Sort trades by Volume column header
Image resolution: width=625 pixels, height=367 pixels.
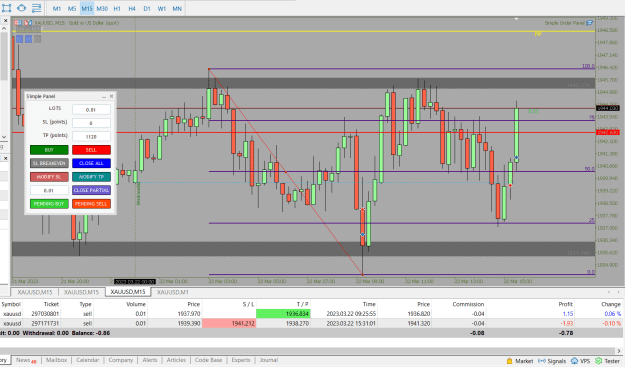tap(136, 304)
